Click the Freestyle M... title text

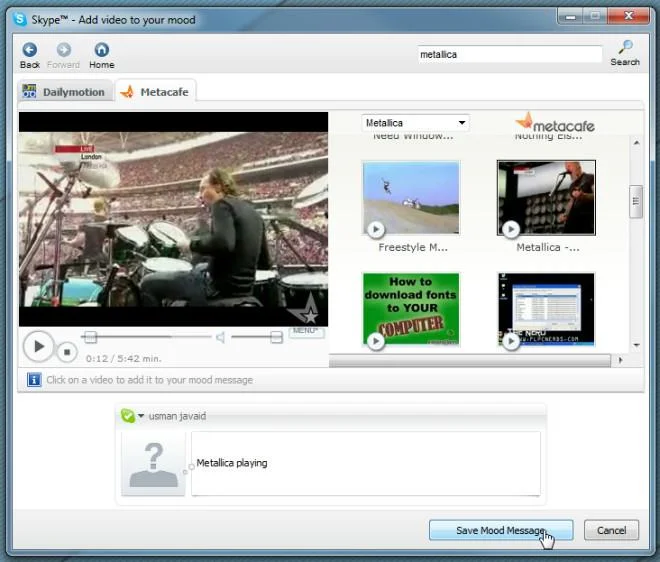point(413,248)
